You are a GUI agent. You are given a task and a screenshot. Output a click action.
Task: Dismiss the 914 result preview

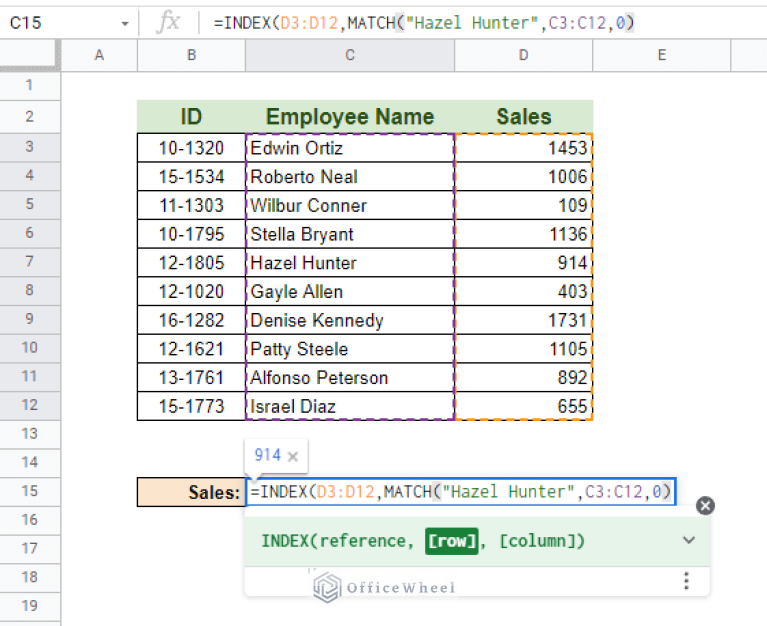point(293,456)
